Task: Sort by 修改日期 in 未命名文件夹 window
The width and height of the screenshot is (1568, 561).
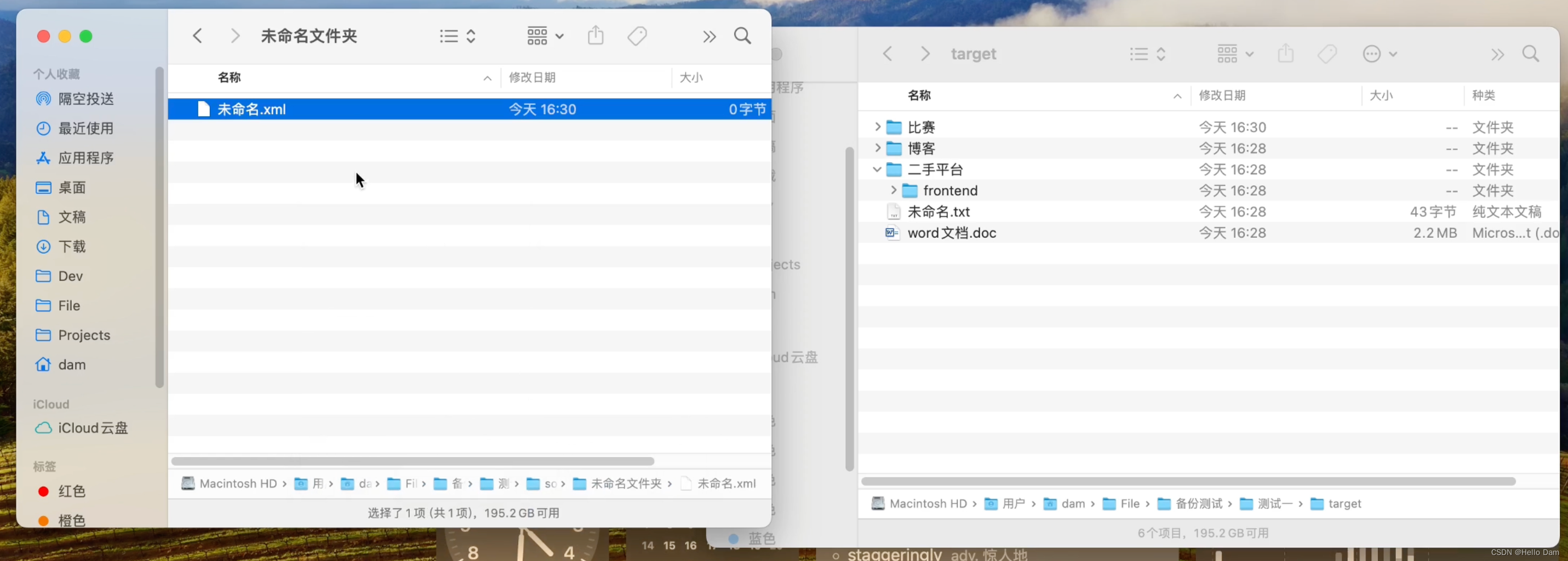Action: pyautogui.click(x=533, y=77)
